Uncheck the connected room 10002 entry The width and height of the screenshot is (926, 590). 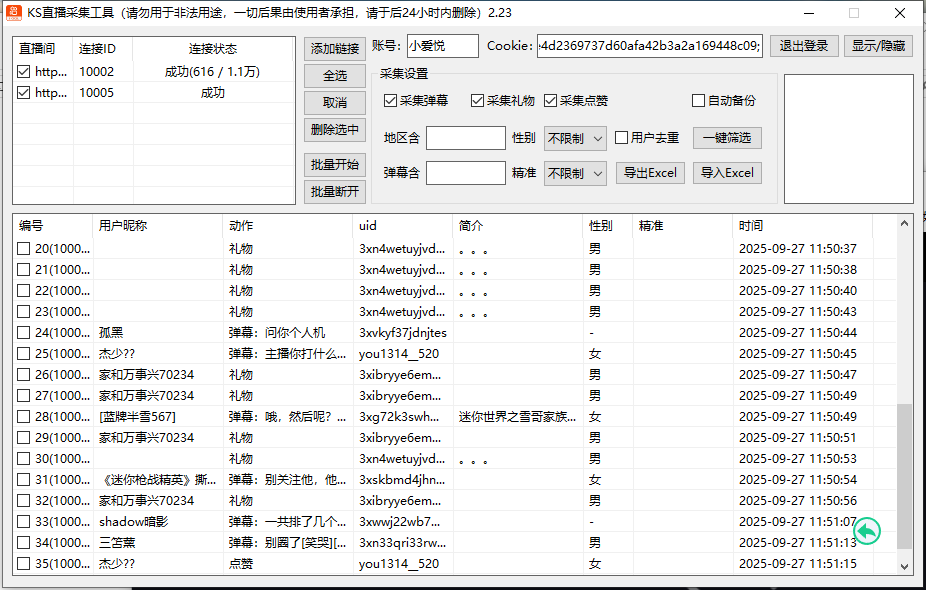coord(21,70)
